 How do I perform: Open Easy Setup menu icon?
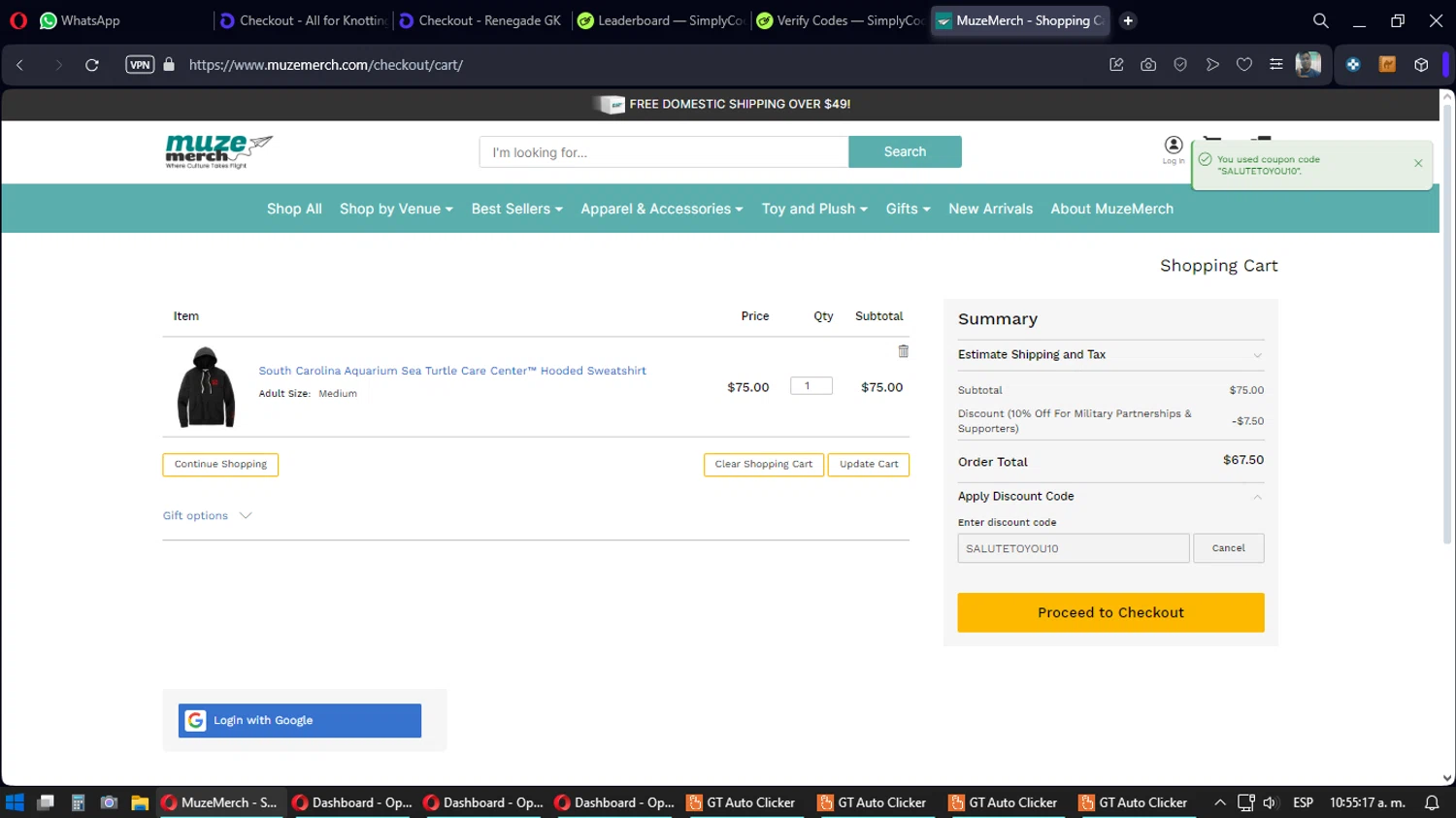click(x=1276, y=65)
